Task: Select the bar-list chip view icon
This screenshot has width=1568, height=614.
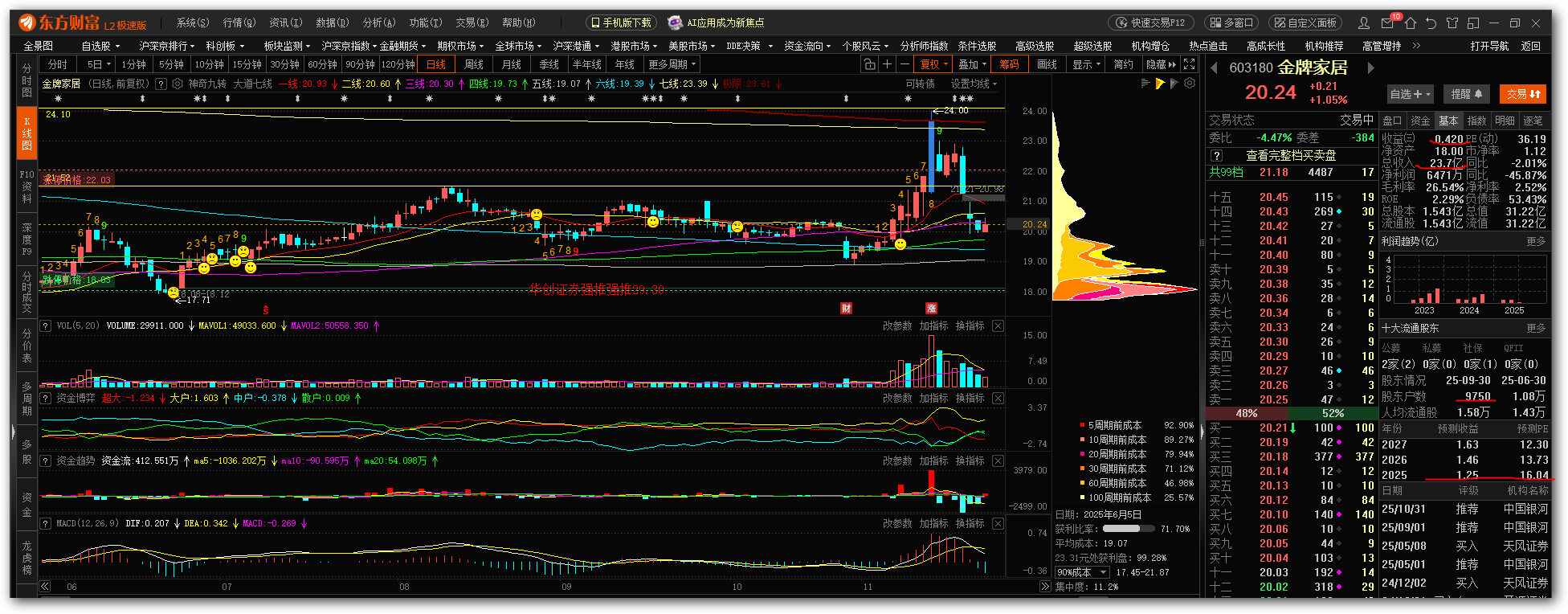Action: (1145, 84)
